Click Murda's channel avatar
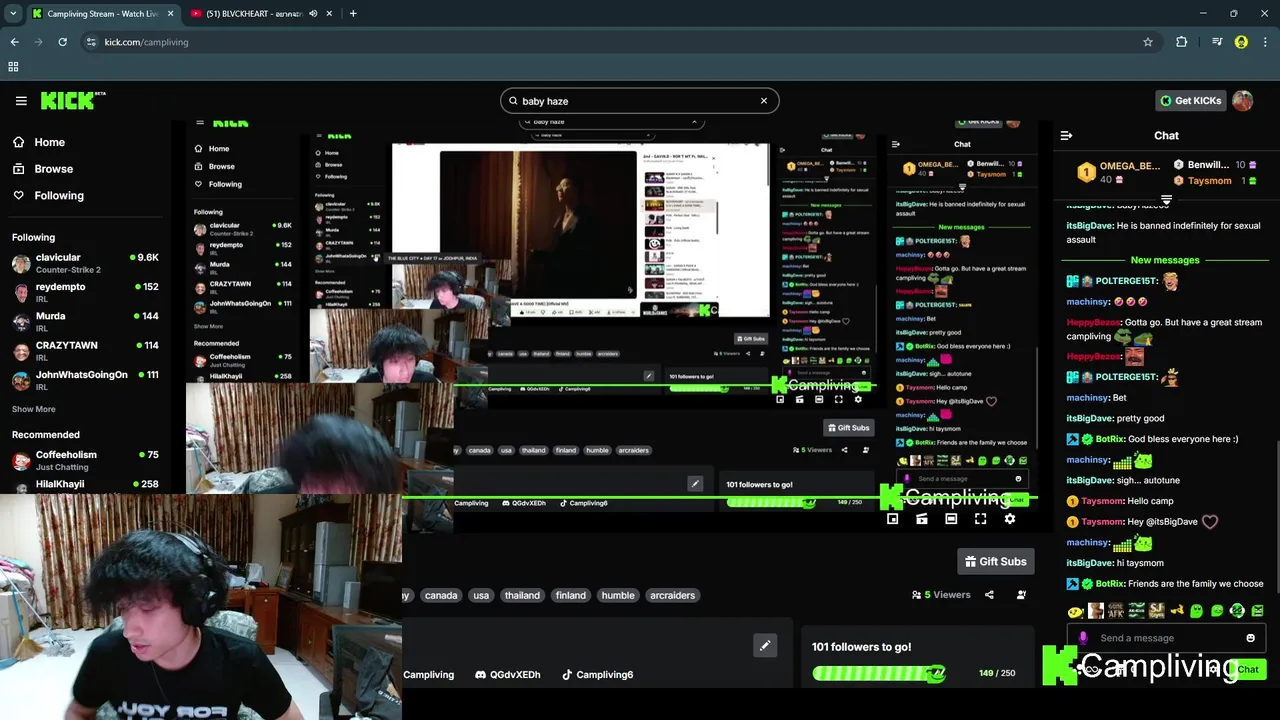This screenshot has width=1280, height=720. pyautogui.click(x=21, y=322)
